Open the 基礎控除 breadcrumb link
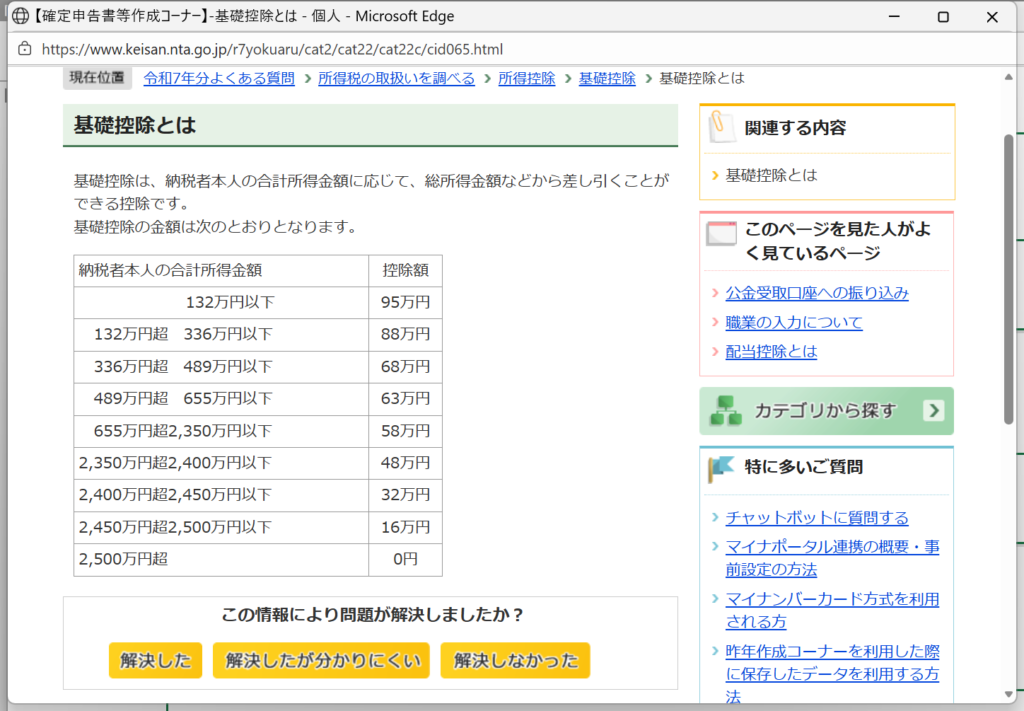Image resolution: width=1024 pixels, height=711 pixels. pyautogui.click(x=607, y=78)
